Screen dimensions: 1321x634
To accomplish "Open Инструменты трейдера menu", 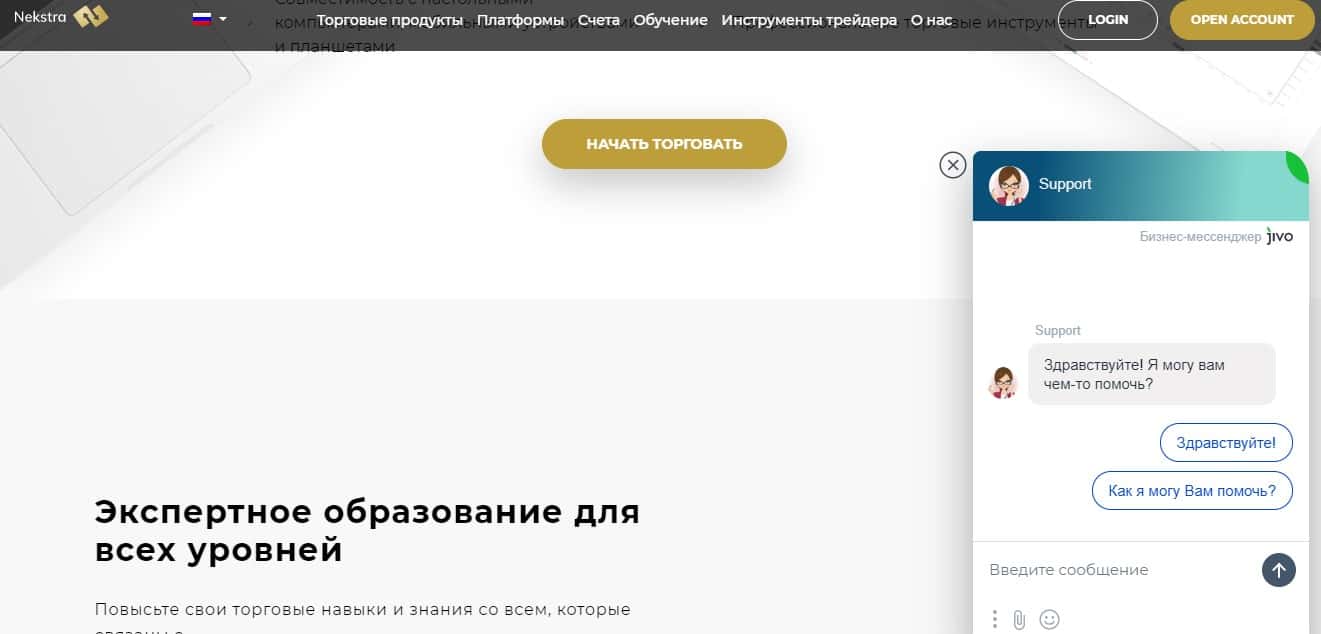I will 809,19.
